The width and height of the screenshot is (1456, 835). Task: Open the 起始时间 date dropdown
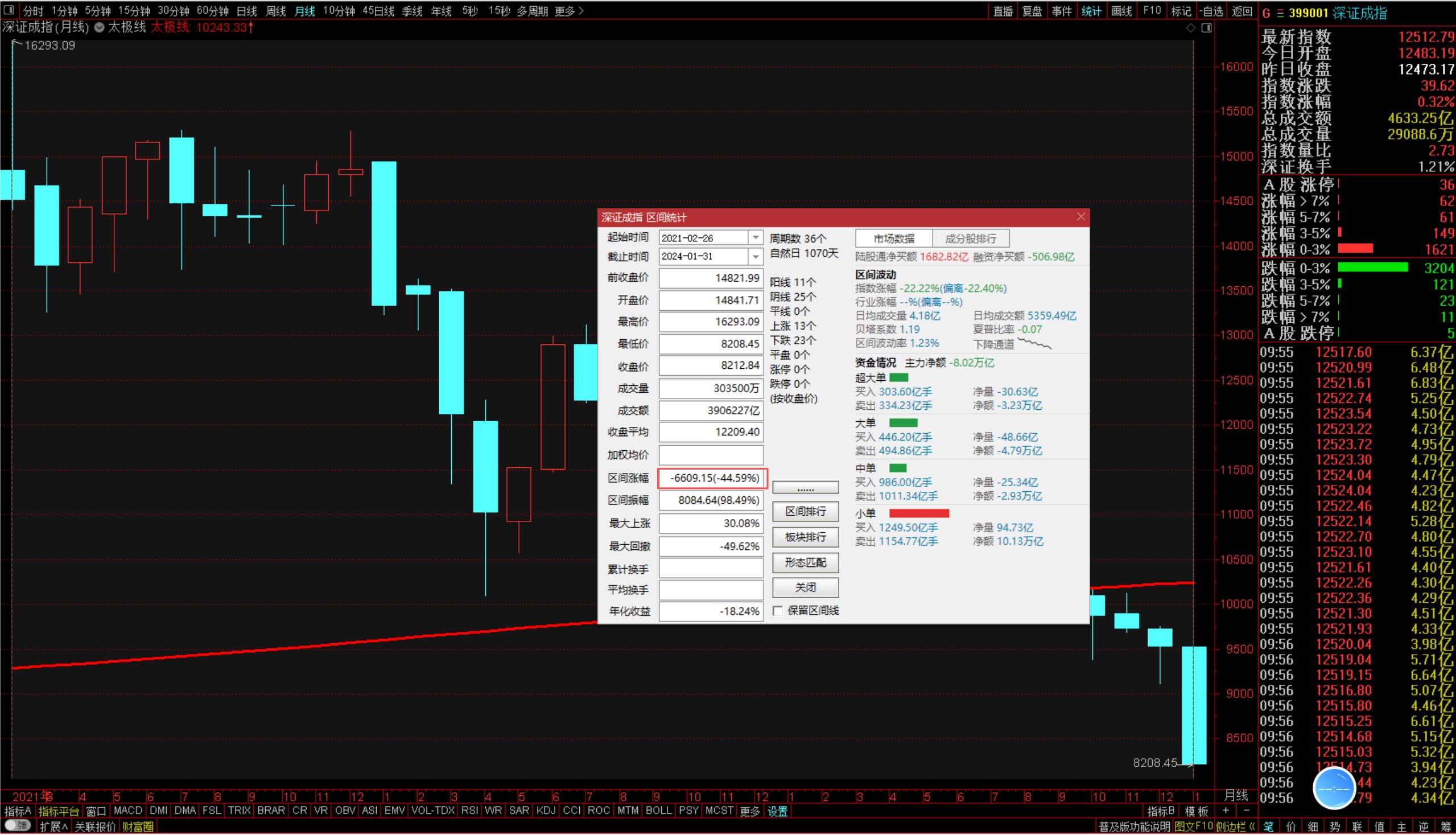point(756,238)
